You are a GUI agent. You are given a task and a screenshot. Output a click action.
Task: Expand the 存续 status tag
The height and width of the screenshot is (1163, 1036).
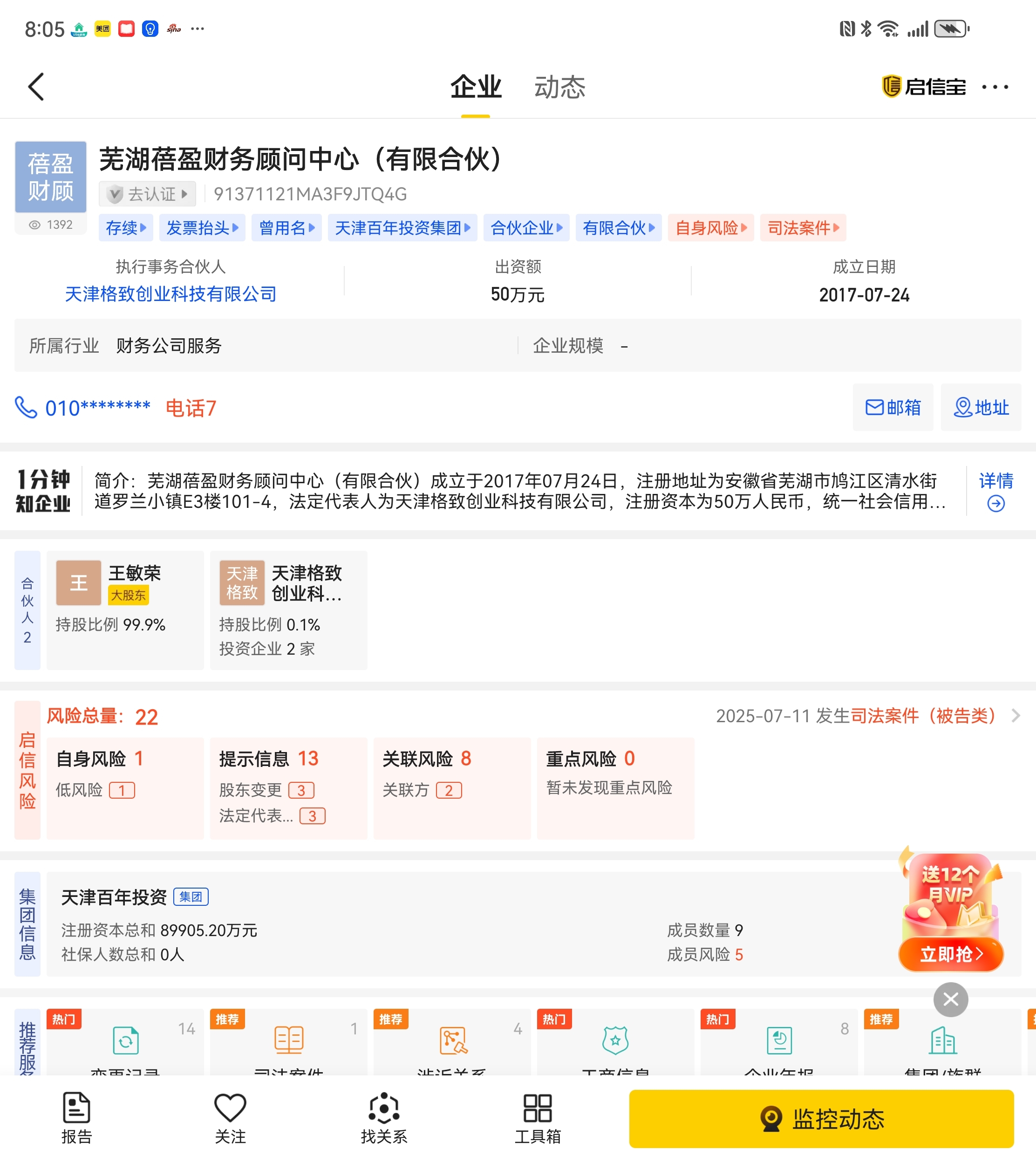[126, 228]
